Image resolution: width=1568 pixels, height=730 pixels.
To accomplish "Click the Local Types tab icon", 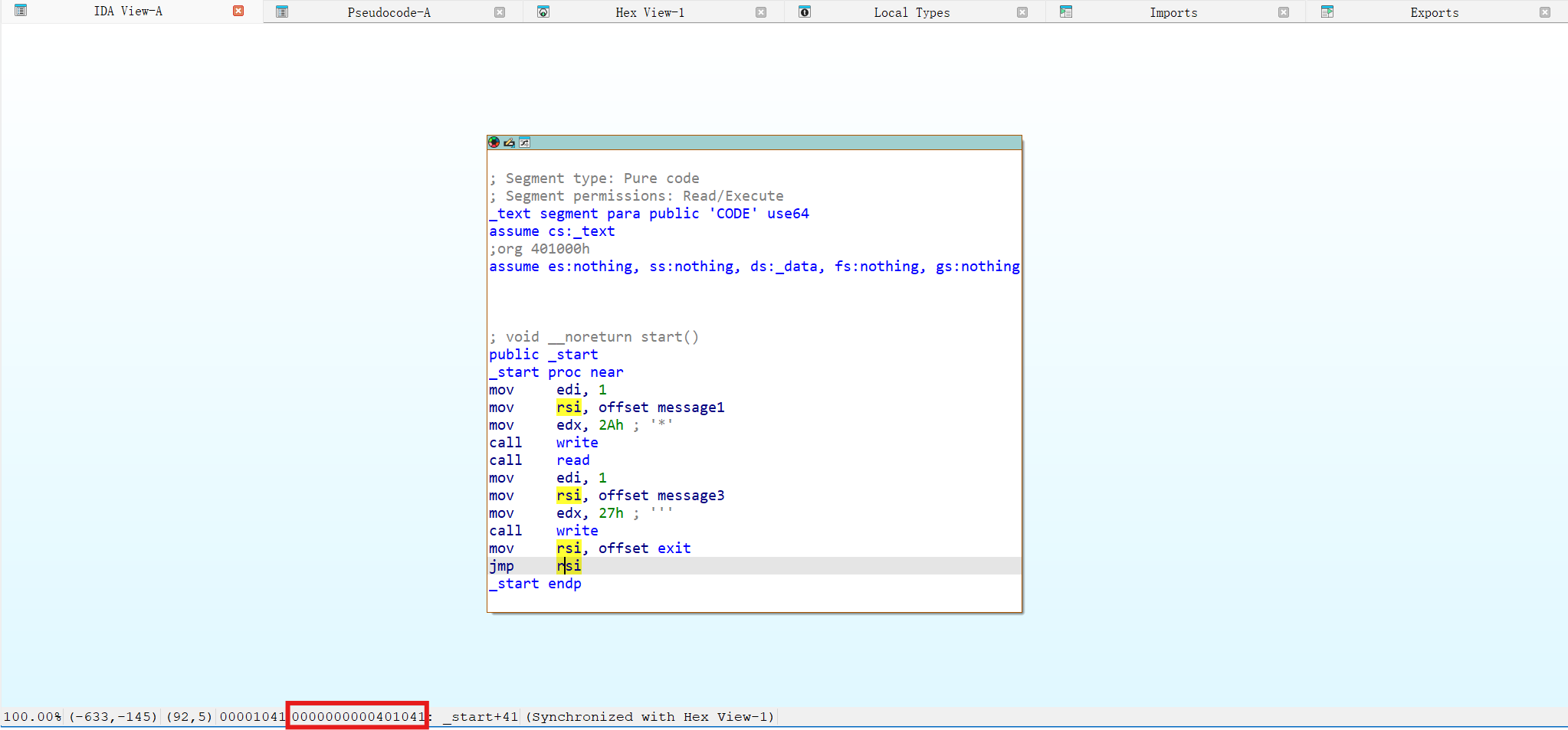I will (x=805, y=11).
